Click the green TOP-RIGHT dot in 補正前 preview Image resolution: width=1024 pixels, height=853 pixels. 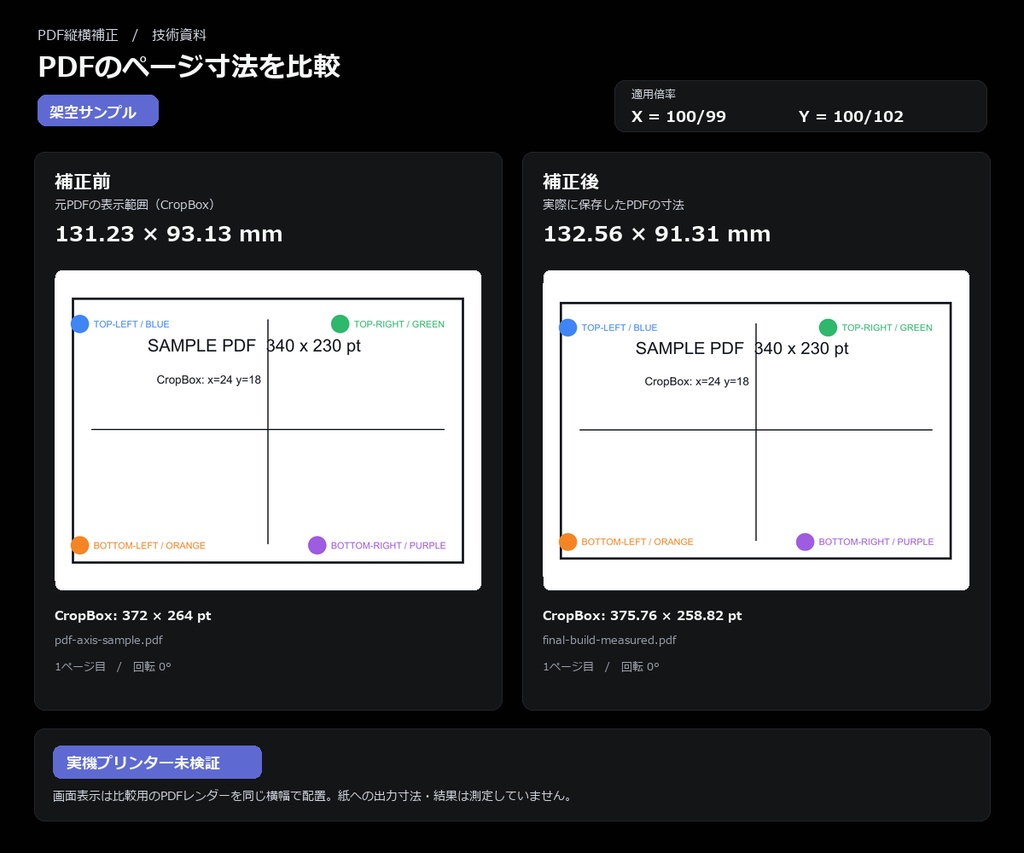[x=340, y=324]
